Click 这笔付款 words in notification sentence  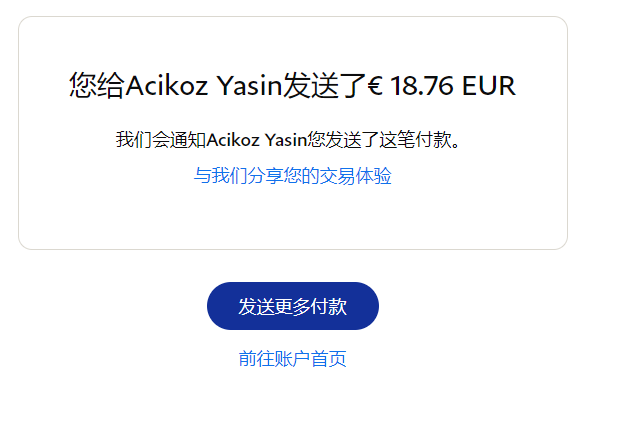tap(415, 140)
